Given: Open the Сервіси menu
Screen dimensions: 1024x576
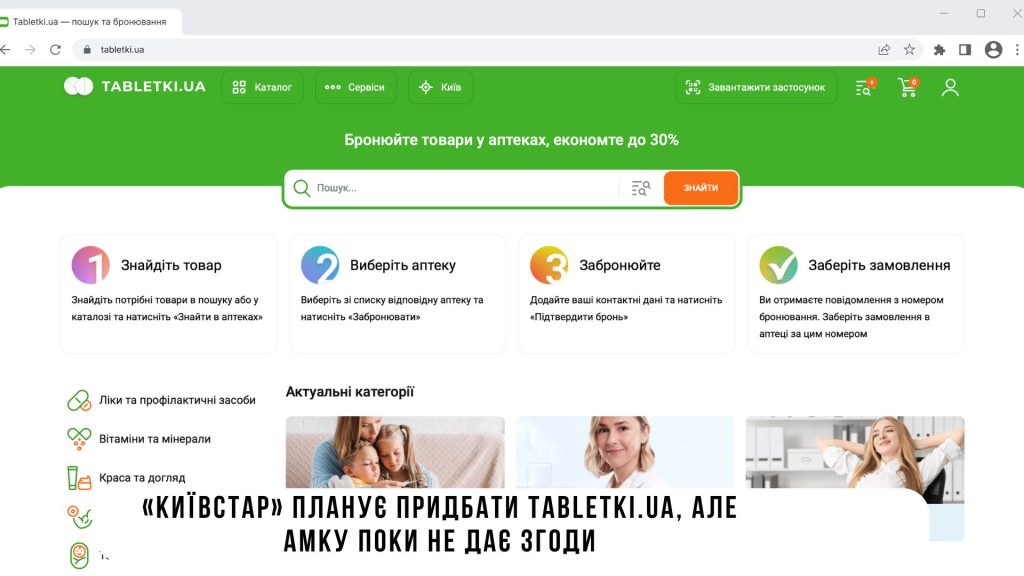Looking at the screenshot, I should 355,87.
